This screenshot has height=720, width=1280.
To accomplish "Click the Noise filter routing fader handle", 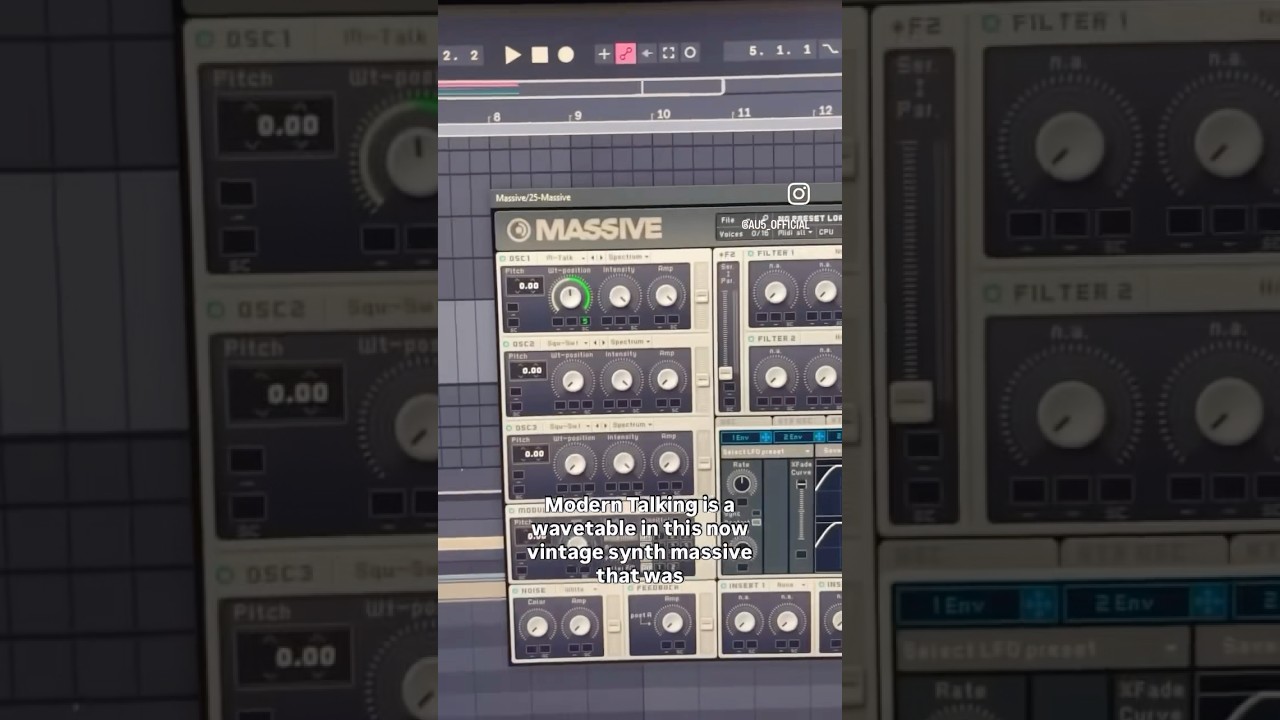I will tap(613, 627).
